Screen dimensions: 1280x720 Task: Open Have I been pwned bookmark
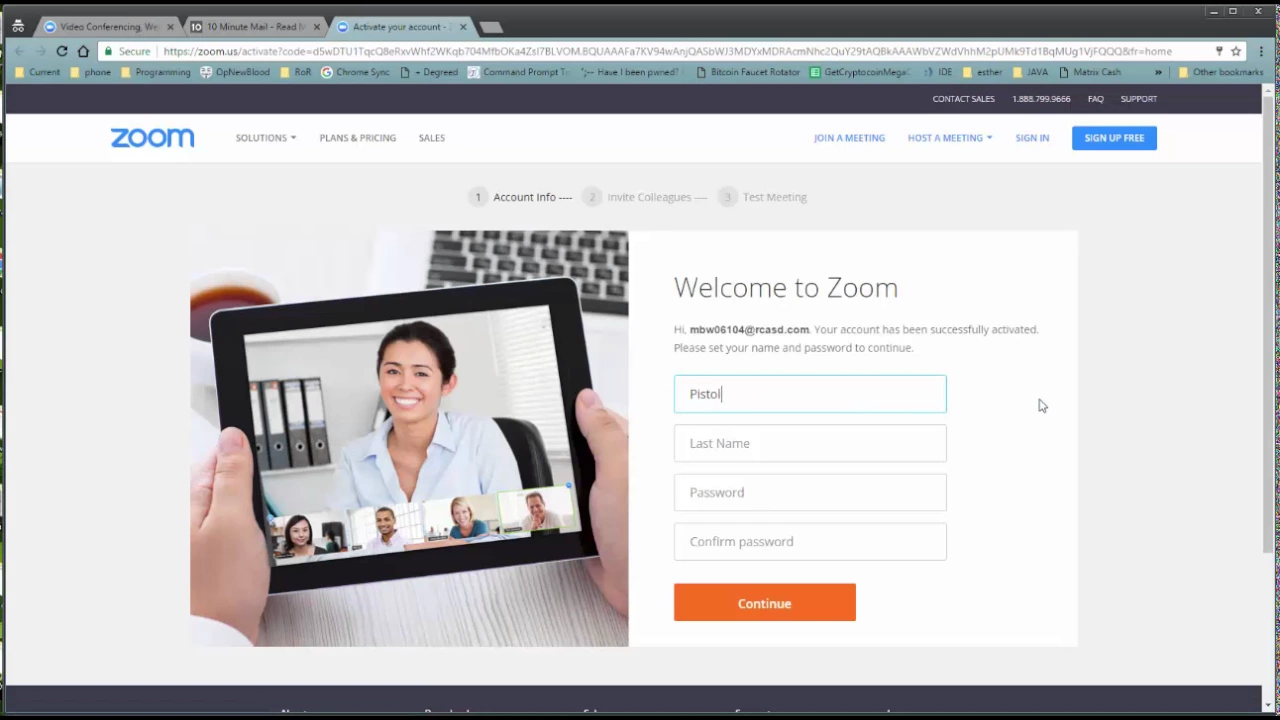(631, 72)
